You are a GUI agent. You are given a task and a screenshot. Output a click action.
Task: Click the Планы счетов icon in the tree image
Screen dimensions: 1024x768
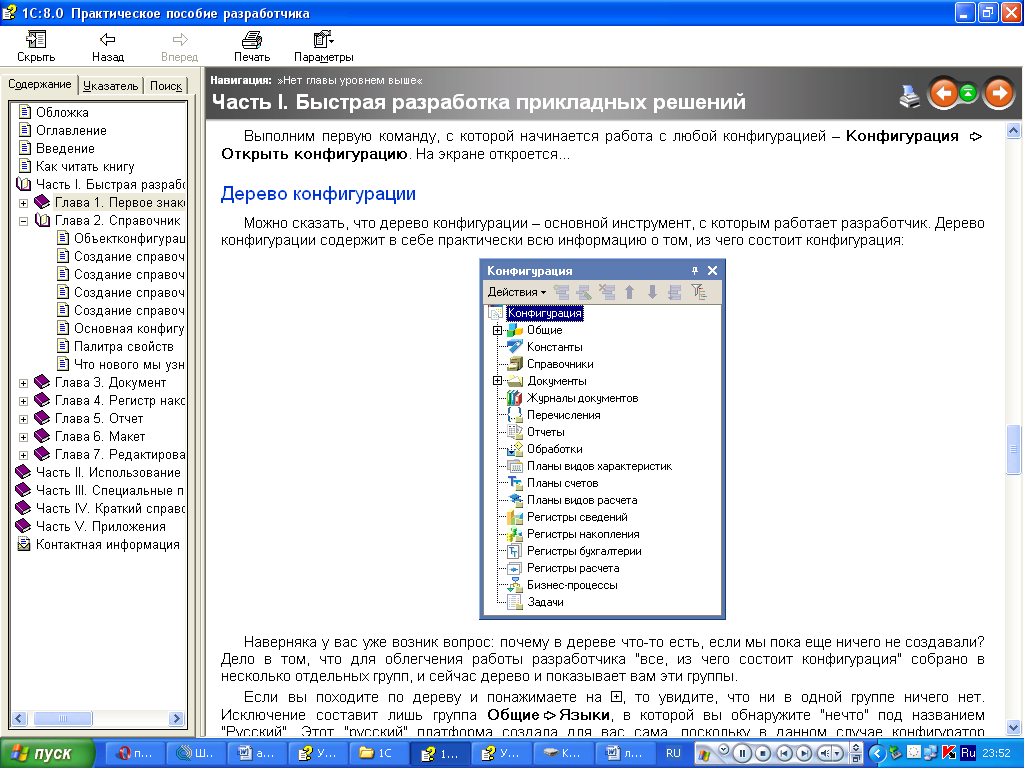click(515, 483)
